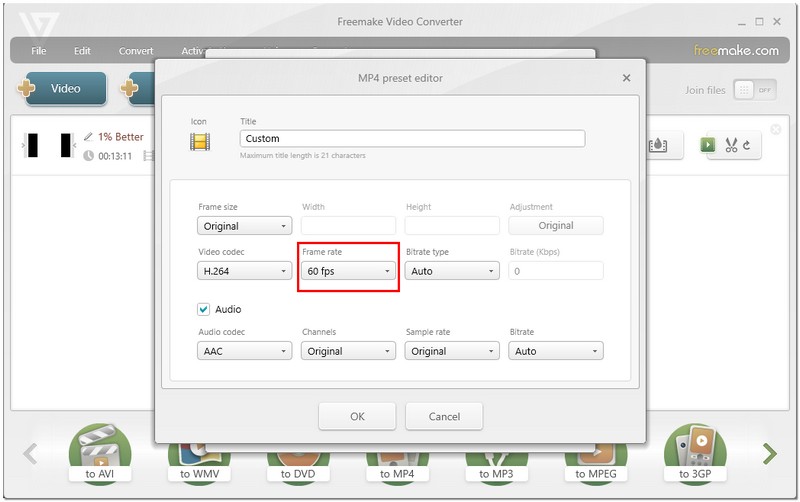
Task: Expand the Sample rate dropdown
Action: coord(452,351)
